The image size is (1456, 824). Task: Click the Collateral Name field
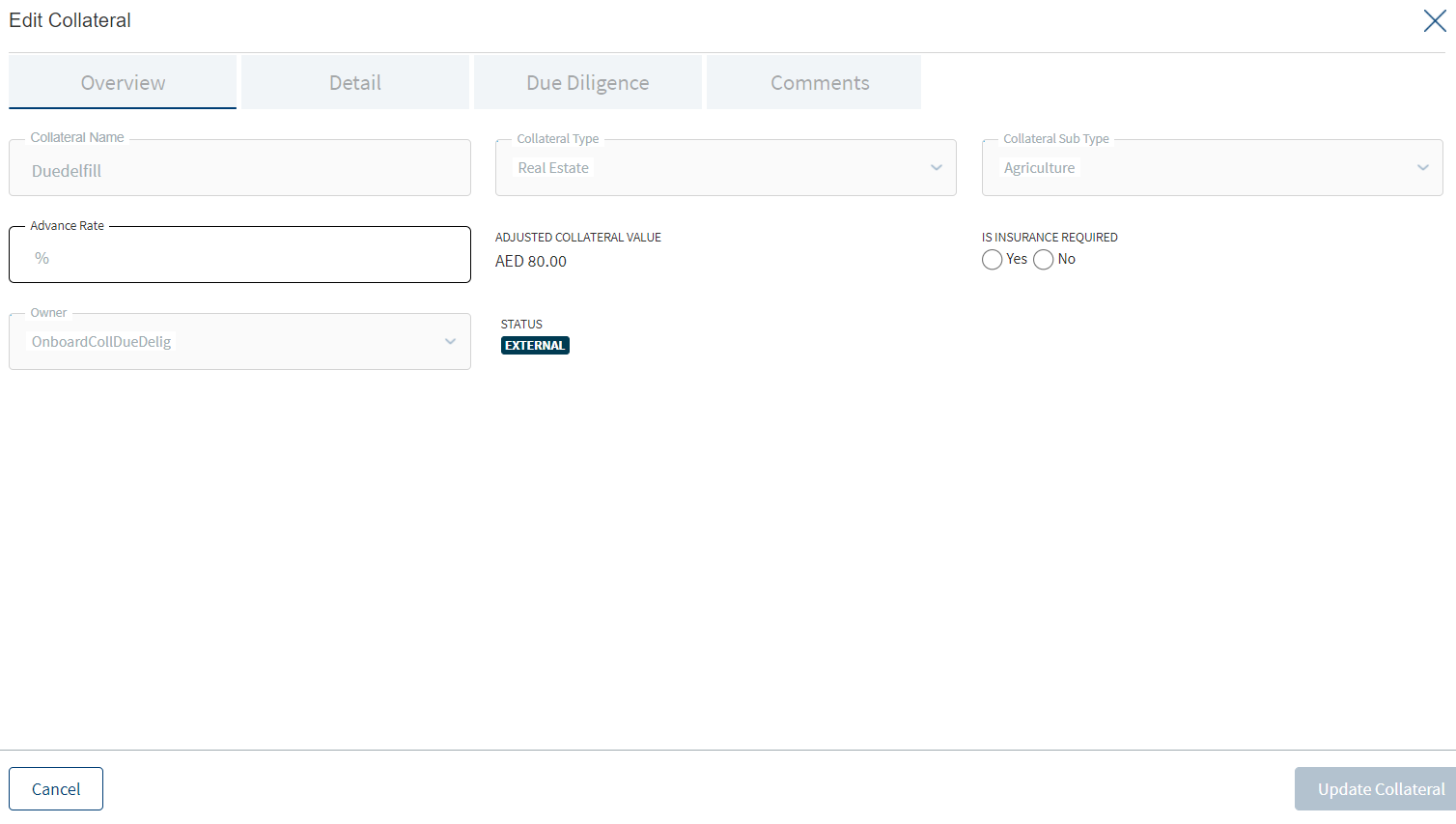[x=239, y=168]
